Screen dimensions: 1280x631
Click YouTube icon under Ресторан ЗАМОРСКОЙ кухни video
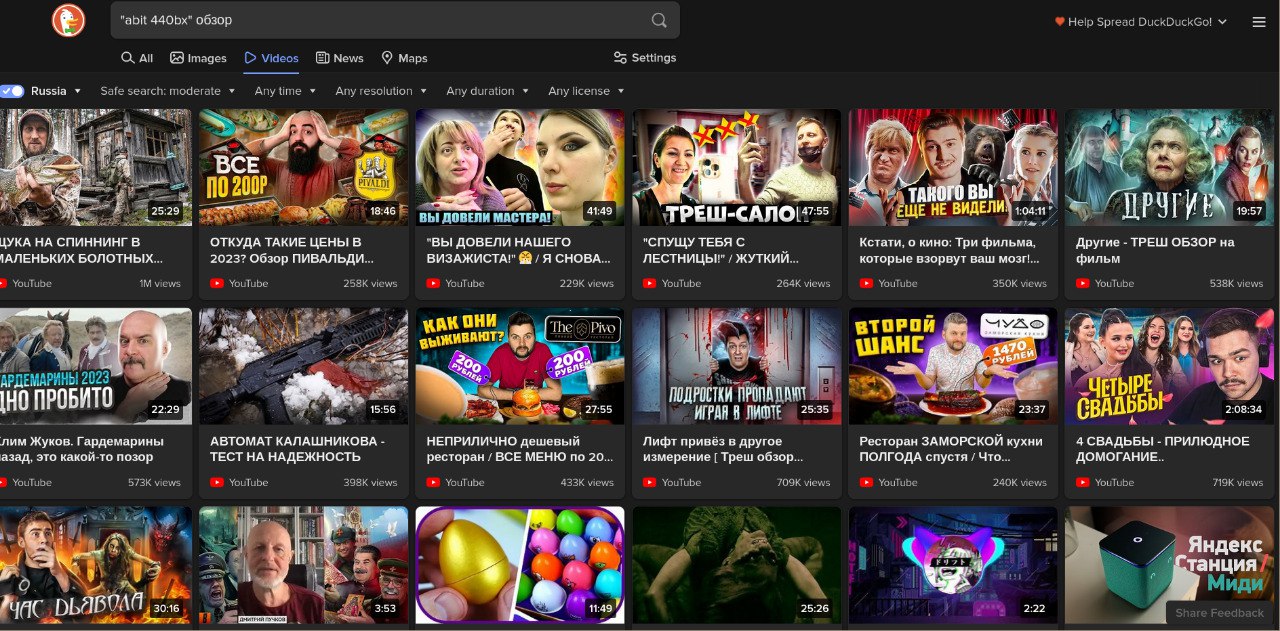tap(866, 482)
